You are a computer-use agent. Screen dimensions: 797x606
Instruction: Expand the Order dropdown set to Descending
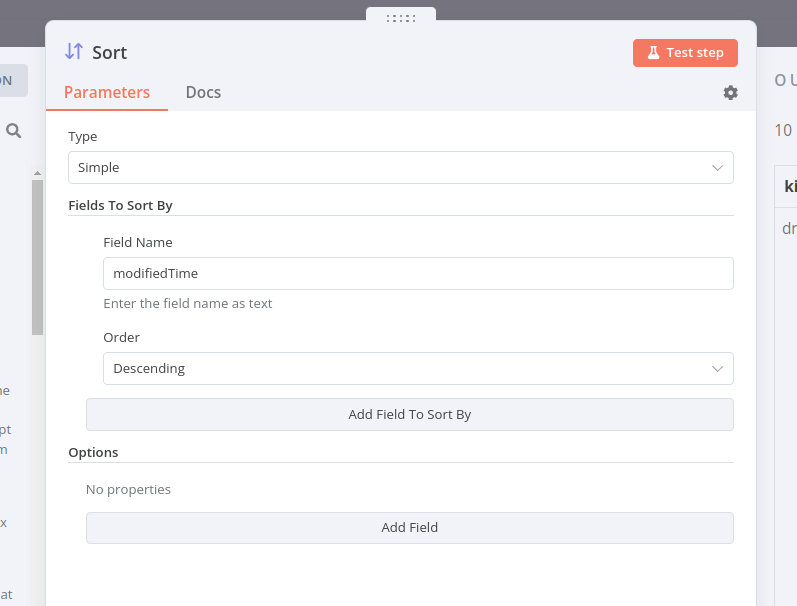tap(400, 369)
